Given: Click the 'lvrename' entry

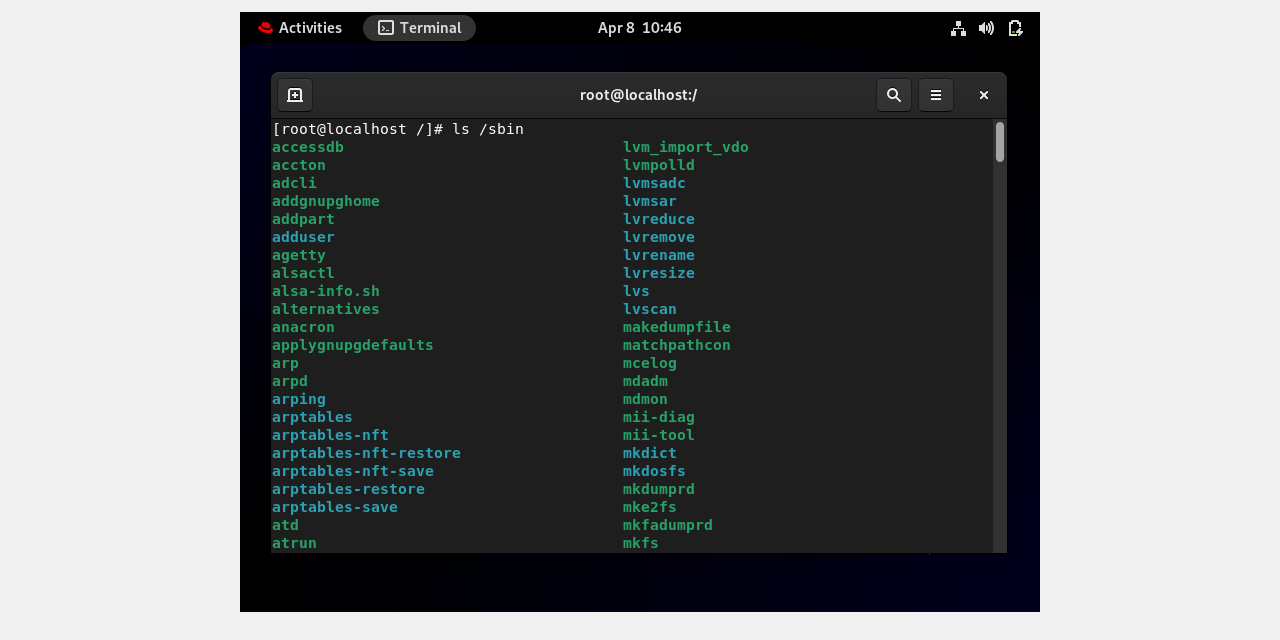Looking at the screenshot, I should point(659,255).
